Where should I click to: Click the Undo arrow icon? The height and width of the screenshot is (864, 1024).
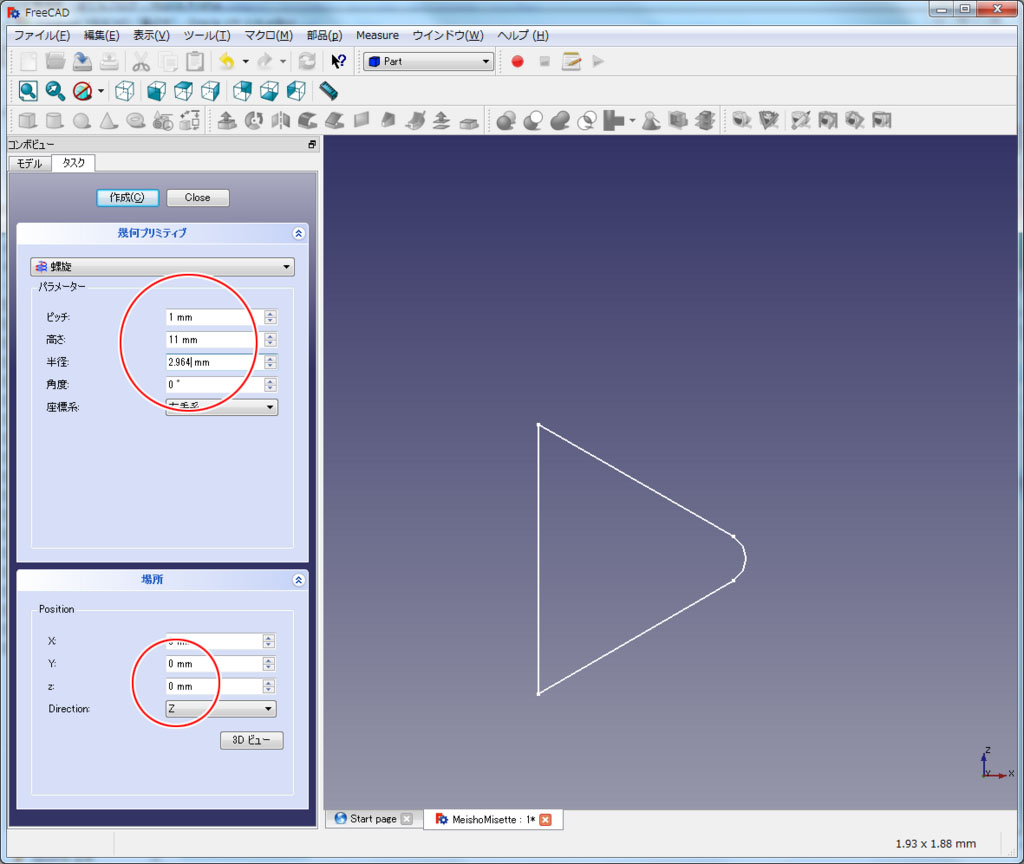pyautogui.click(x=227, y=61)
